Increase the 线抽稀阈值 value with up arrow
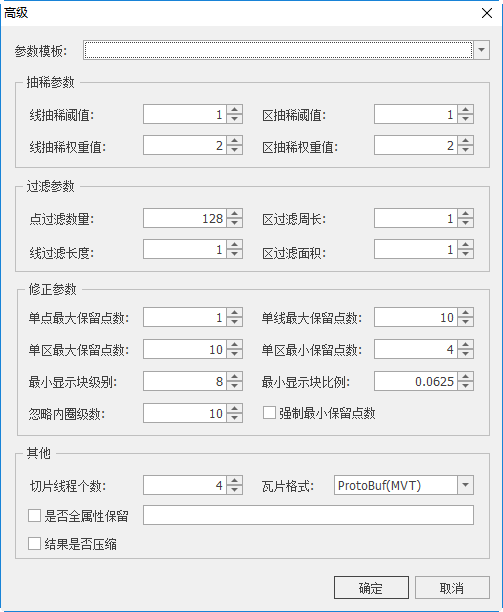Screen dimensions: 503x612 [x=235, y=109]
